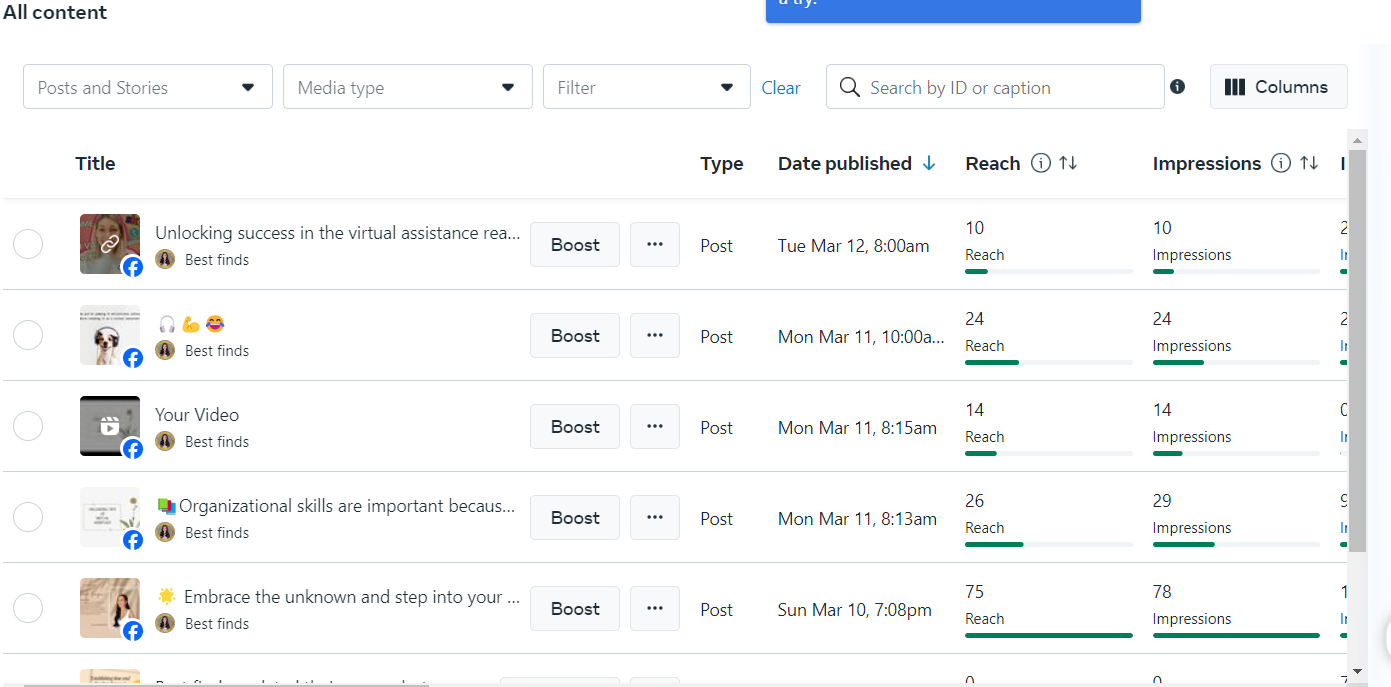This screenshot has width=1391, height=687.
Task: Open more options for Organizational skills post
Action: coord(655,518)
